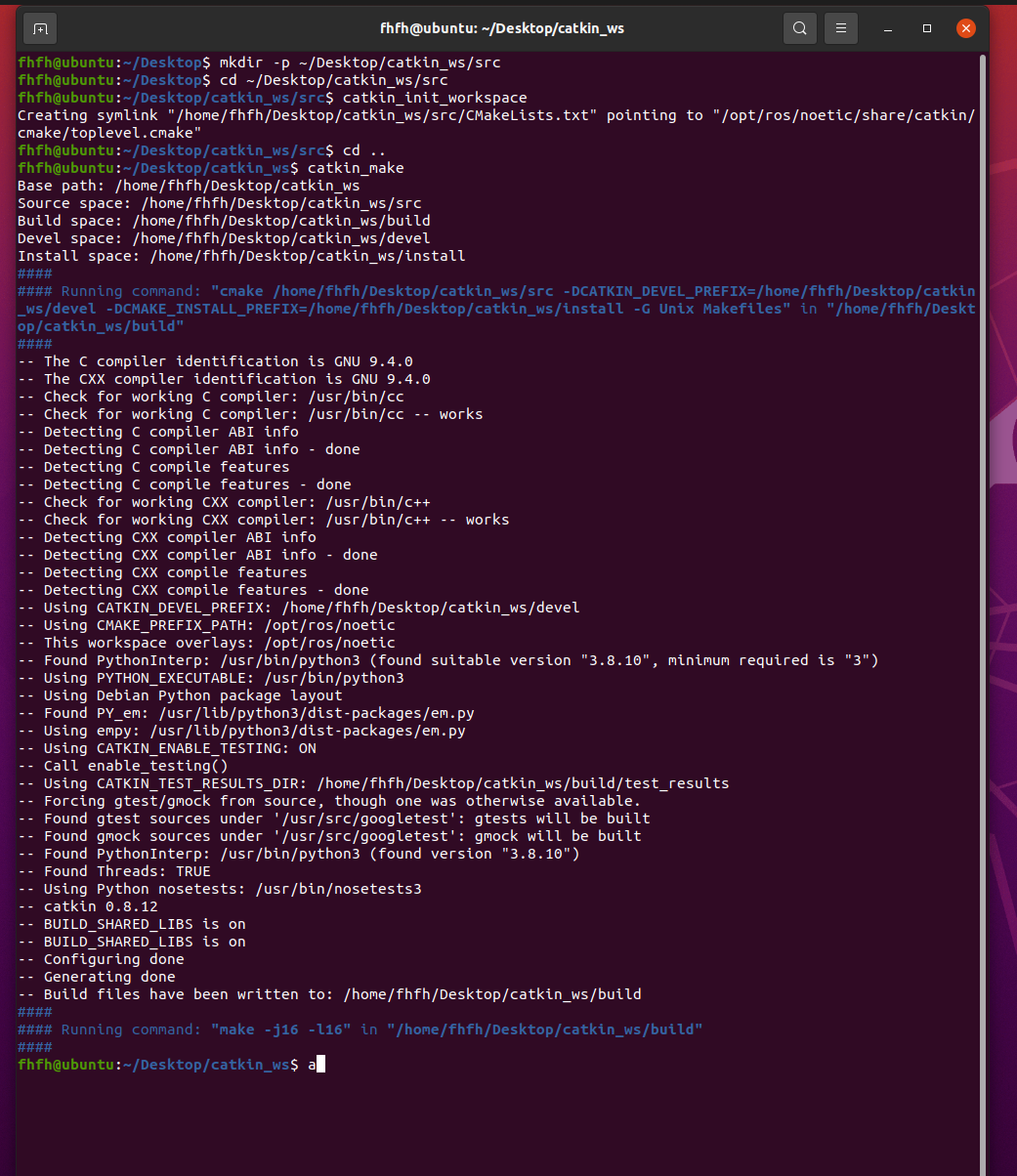The width and height of the screenshot is (1017, 1176).
Task: Click the window title fhfh@ubuntu: ~/Desktop/catkin_ws
Action: pyautogui.click(x=501, y=28)
